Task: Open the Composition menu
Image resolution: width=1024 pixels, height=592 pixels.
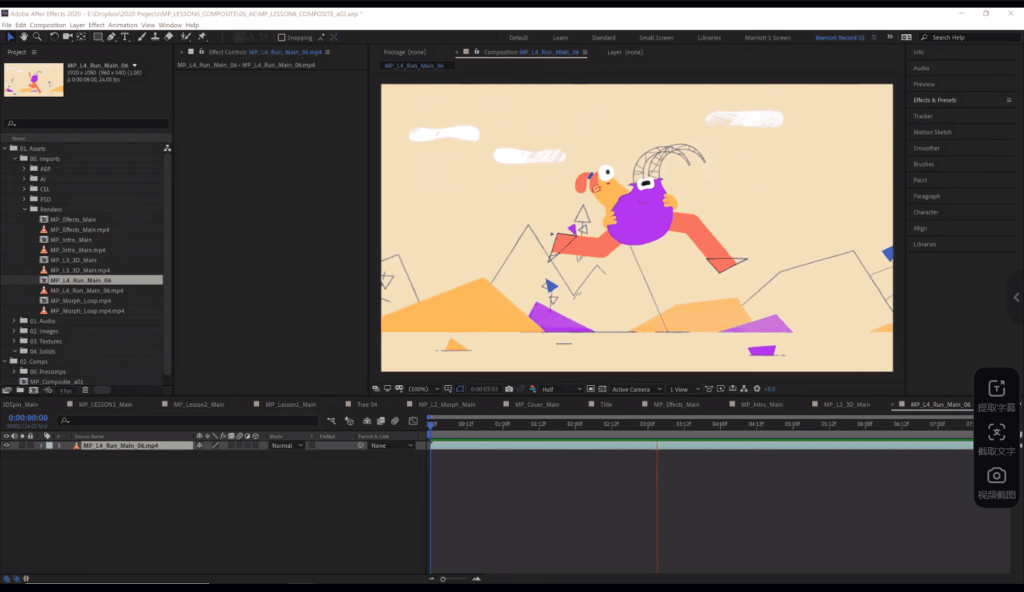Action: click(x=48, y=25)
